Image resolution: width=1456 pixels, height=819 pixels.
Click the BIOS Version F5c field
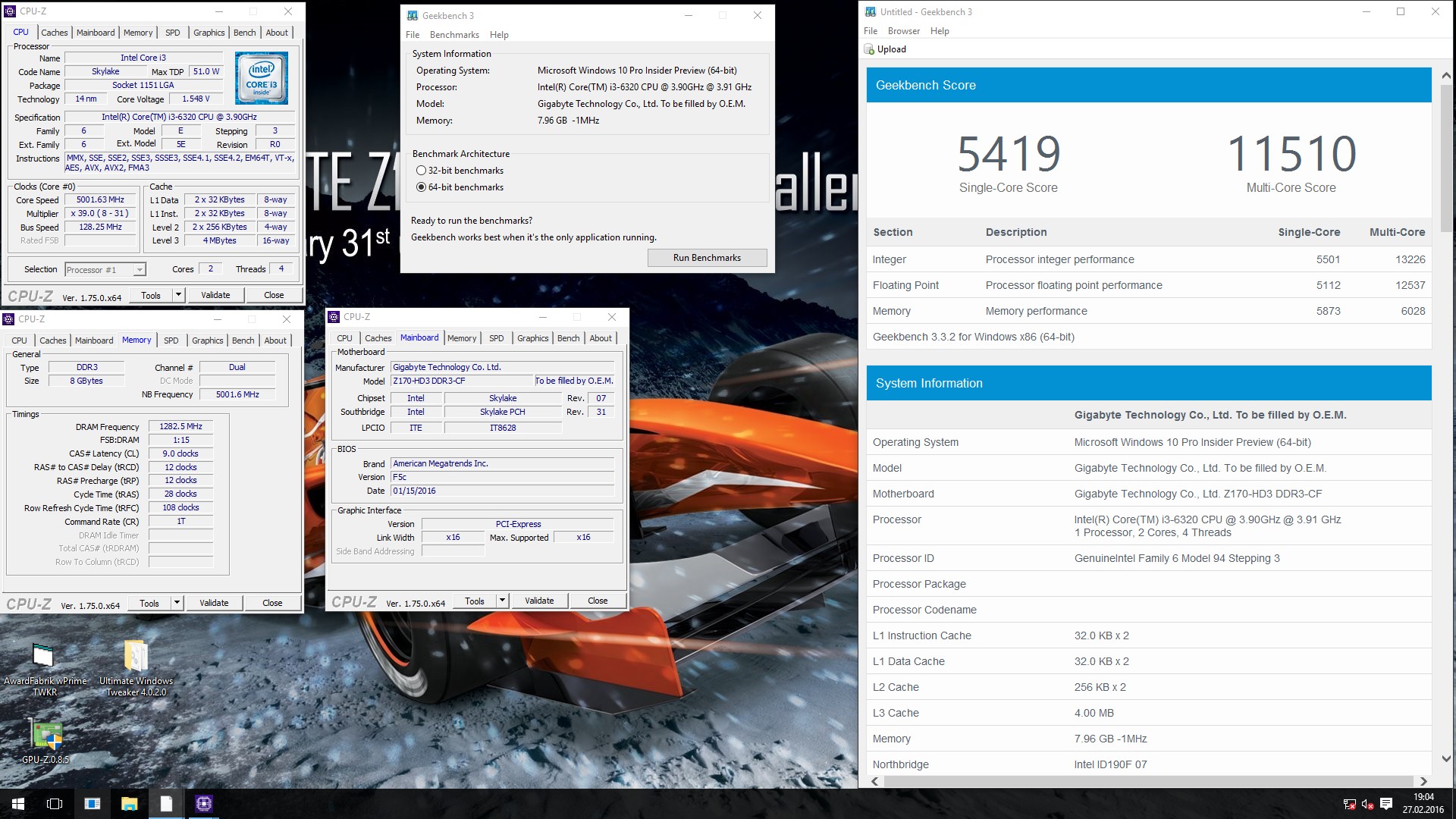coord(502,477)
